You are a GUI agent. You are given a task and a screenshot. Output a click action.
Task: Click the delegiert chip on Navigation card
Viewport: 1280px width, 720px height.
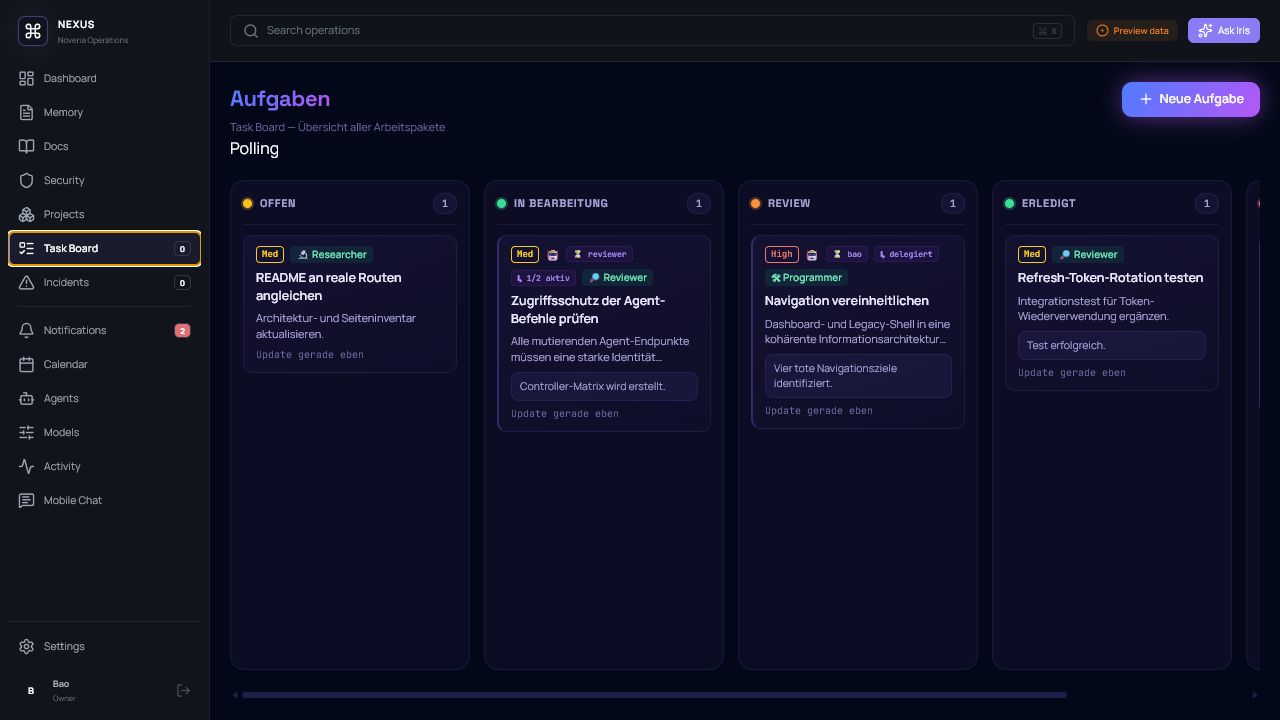906,254
